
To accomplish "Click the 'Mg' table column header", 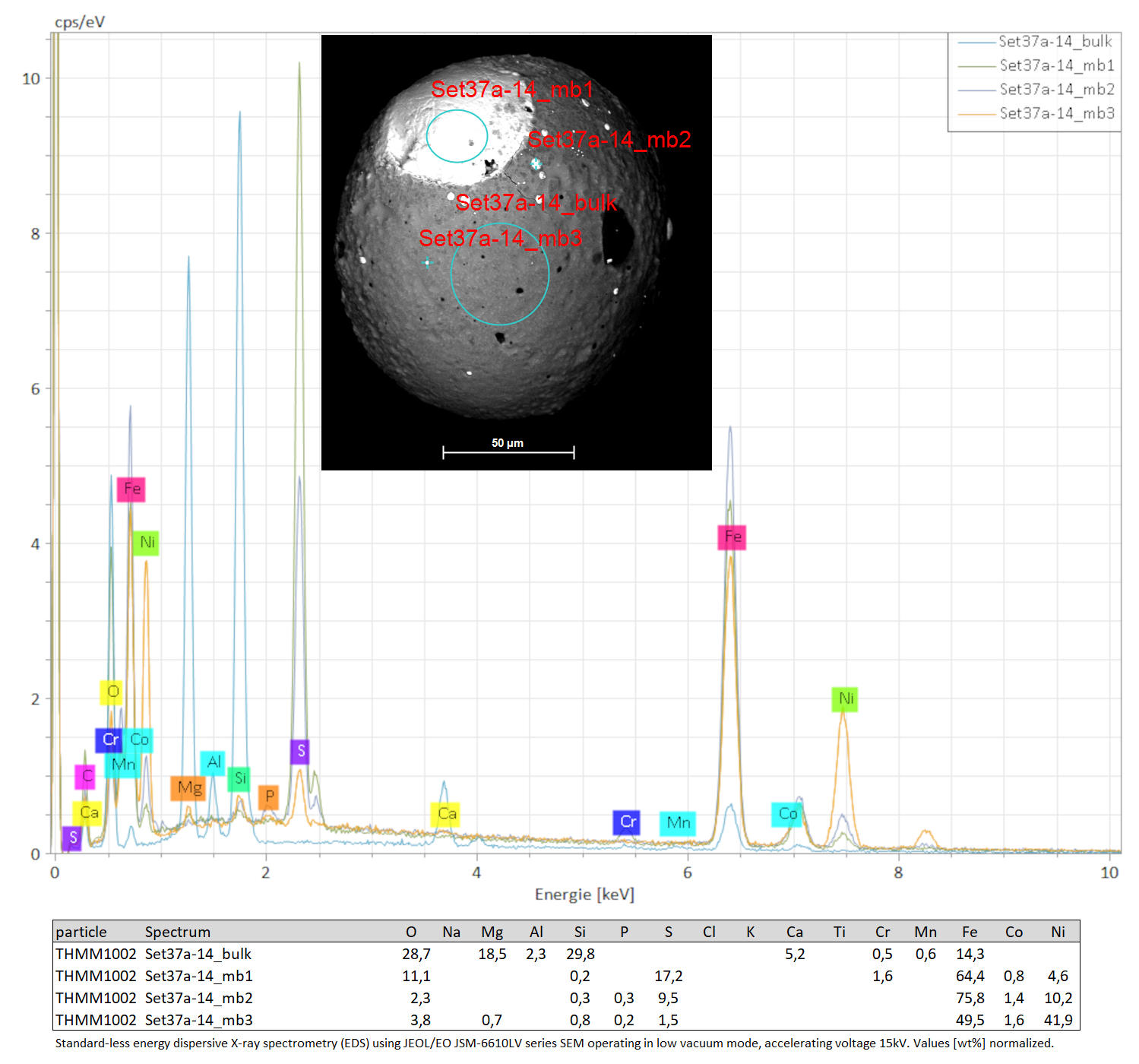I will (x=492, y=933).
